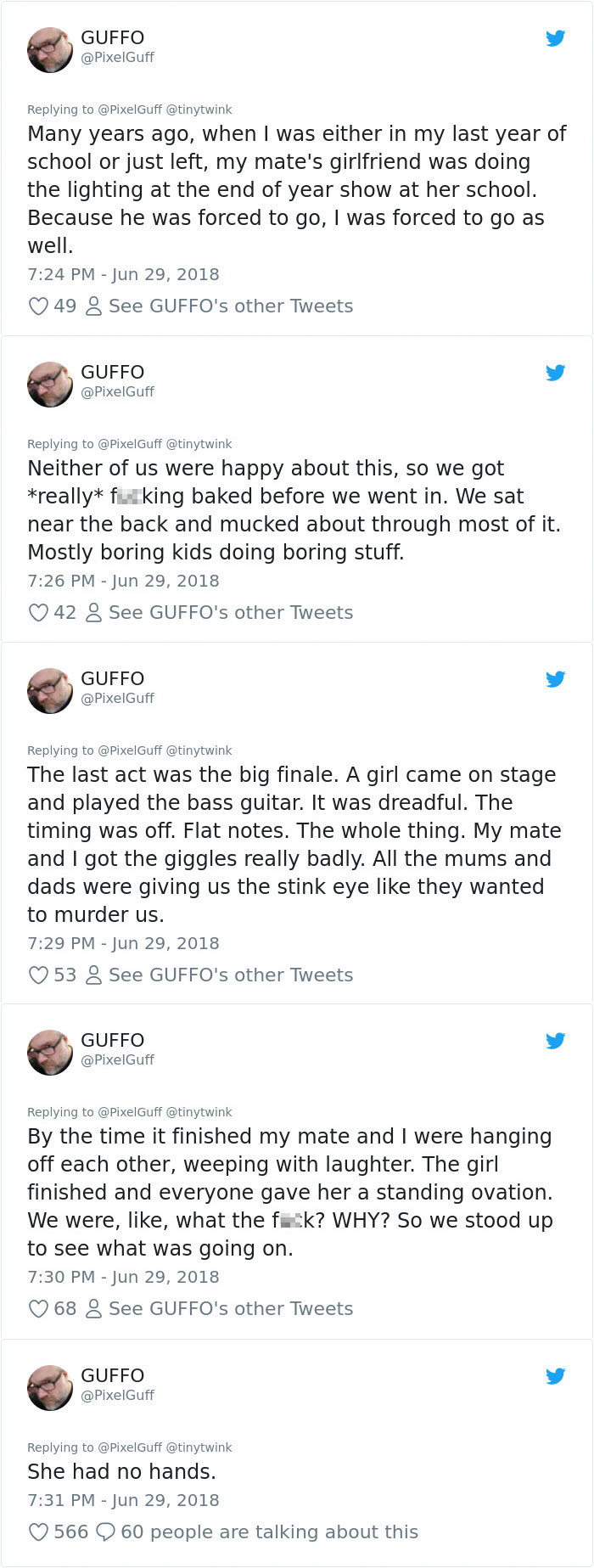Like the 'She had no hands' tweet
The height and width of the screenshot is (1568, 594).
point(38,1531)
